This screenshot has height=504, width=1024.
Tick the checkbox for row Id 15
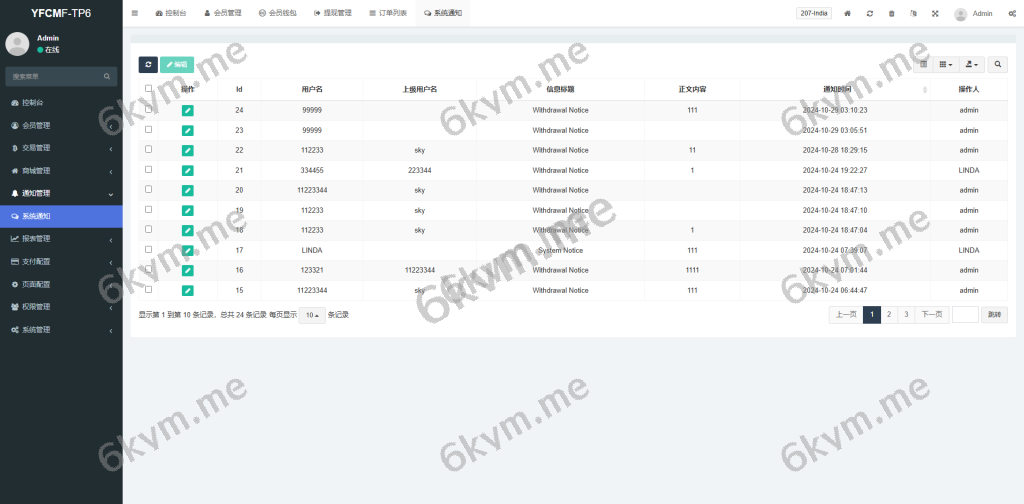click(149, 290)
